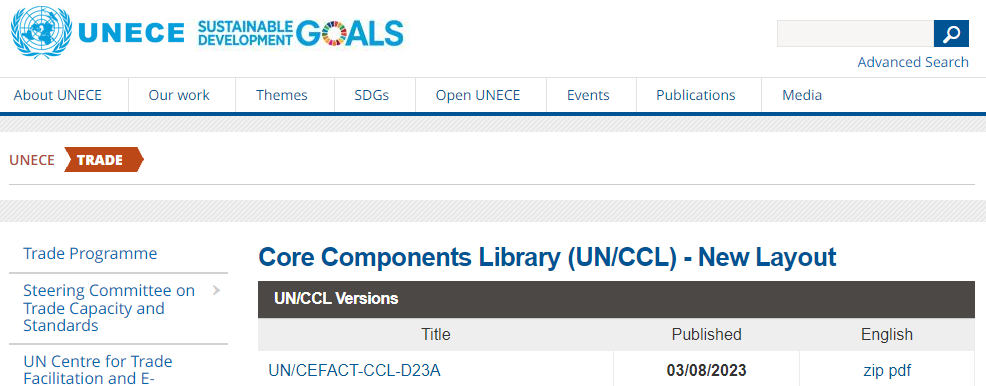Focus the site search text field
The image size is (986, 386).
tap(855, 33)
